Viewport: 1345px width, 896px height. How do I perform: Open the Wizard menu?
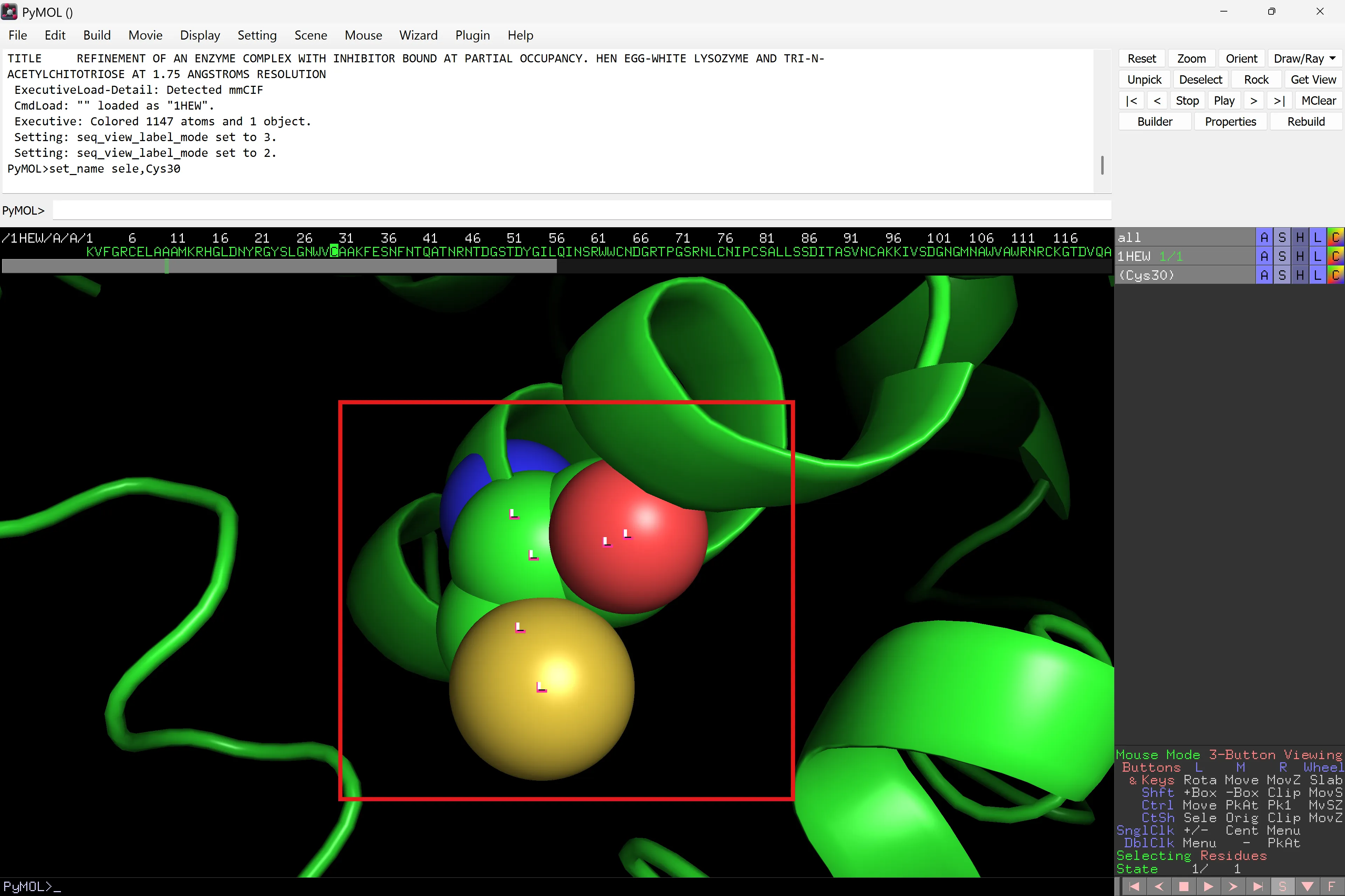tap(418, 35)
